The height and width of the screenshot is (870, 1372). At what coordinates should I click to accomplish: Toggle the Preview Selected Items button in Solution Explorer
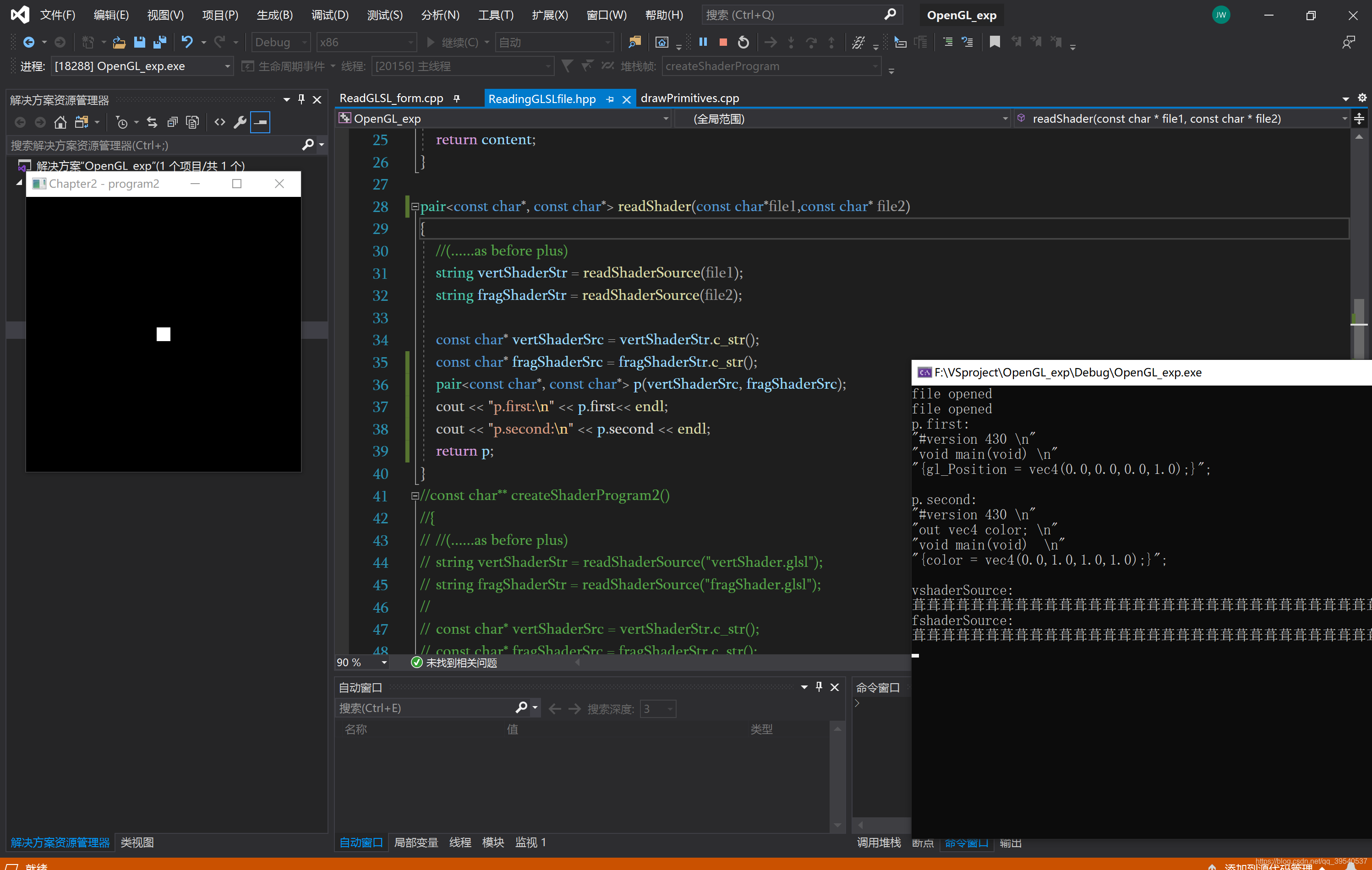point(260,122)
